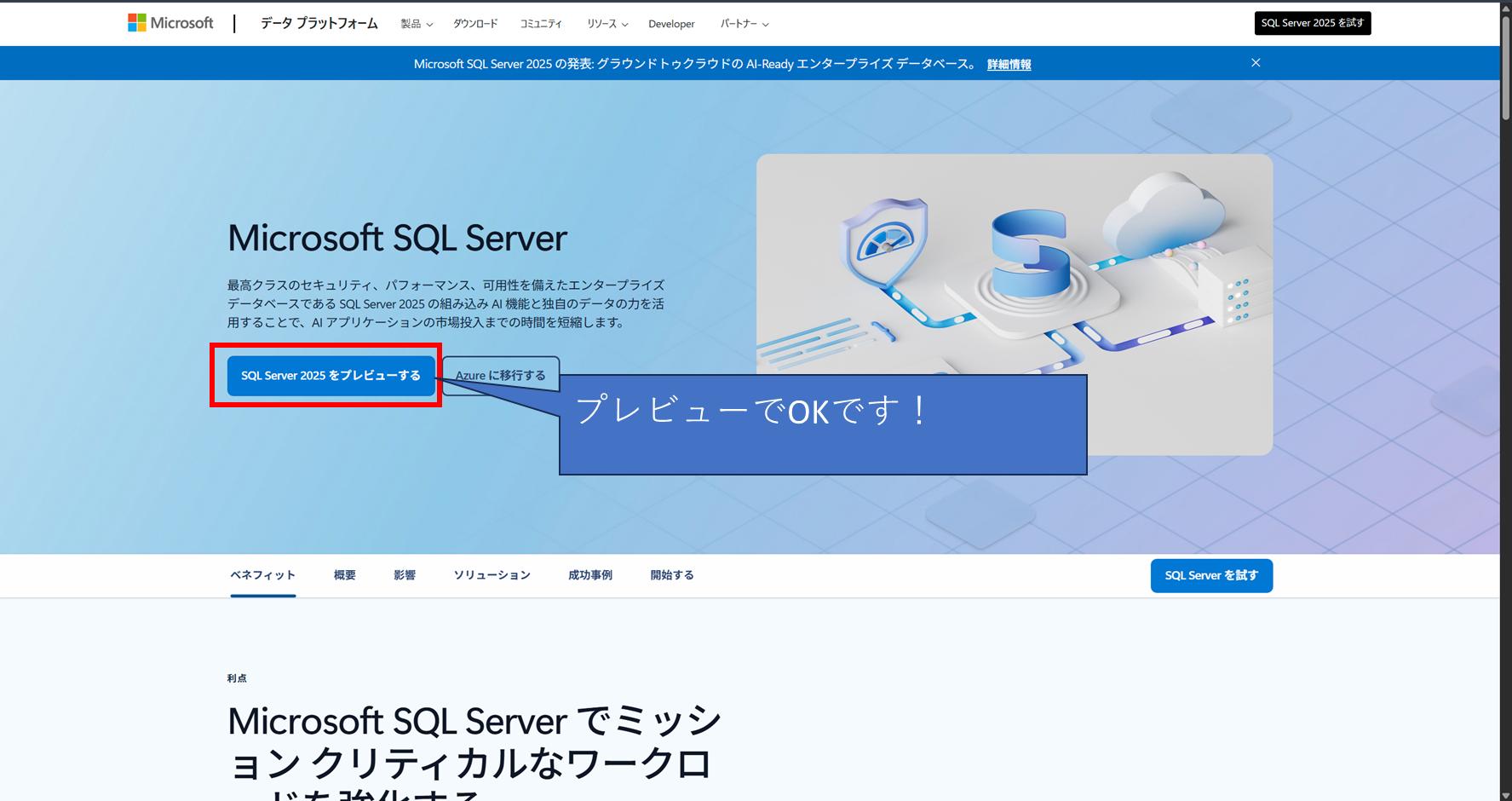Open the Developer menu item
Screen dimensions: 1512x801
pyautogui.click(x=671, y=24)
